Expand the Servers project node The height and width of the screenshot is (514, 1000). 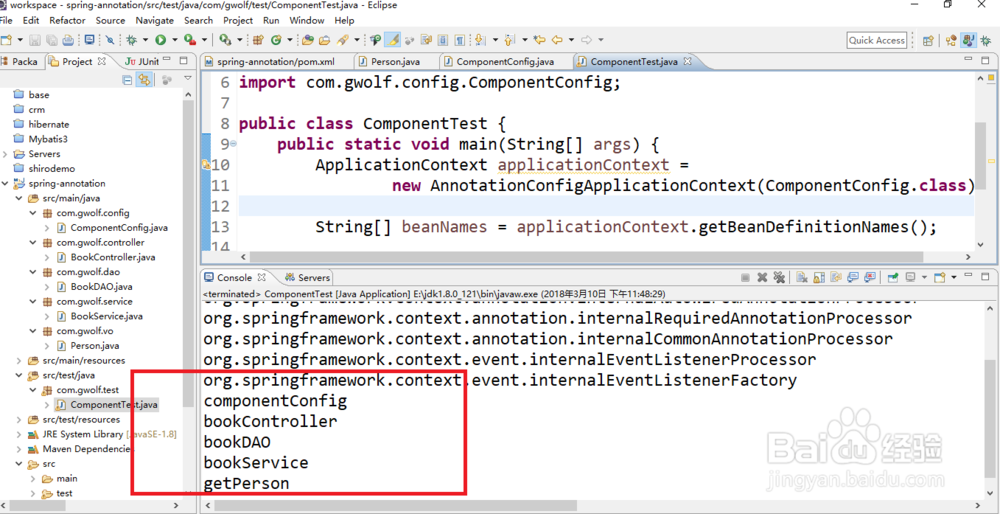[6, 154]
